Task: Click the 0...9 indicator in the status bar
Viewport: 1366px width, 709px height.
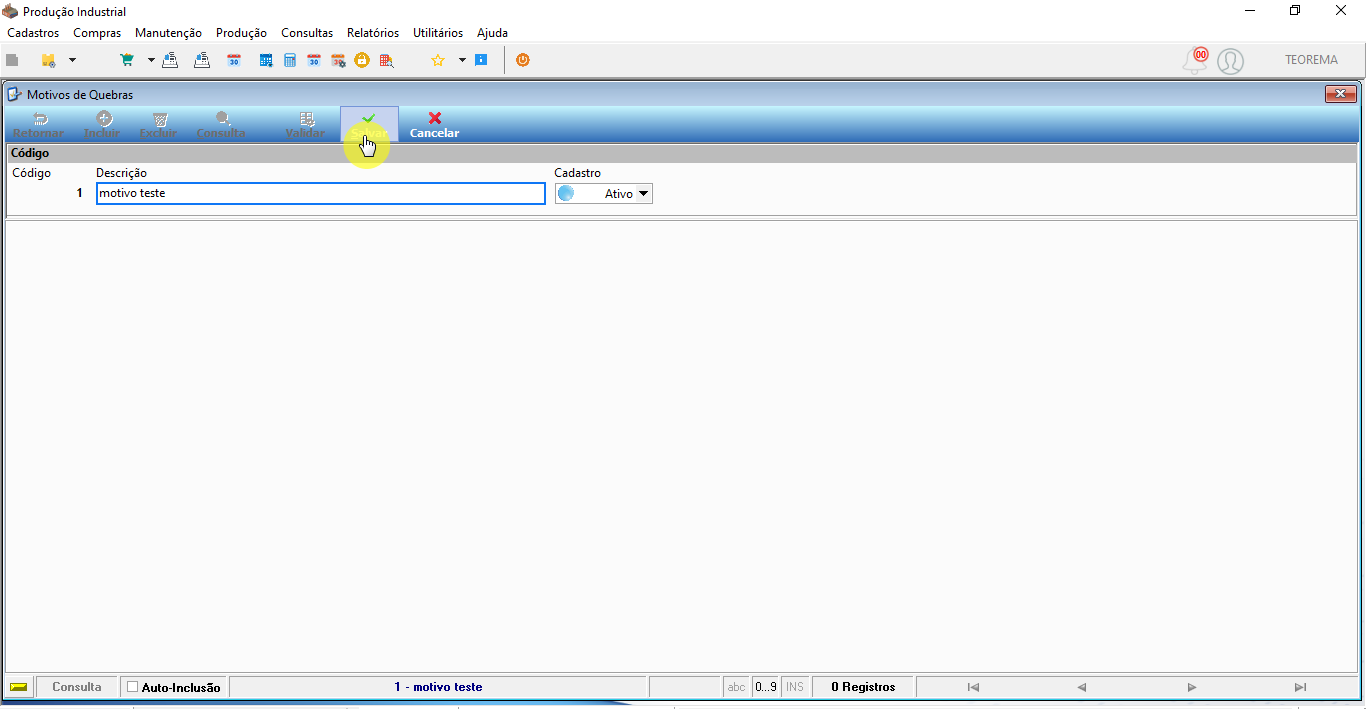Action: (766, 687)
